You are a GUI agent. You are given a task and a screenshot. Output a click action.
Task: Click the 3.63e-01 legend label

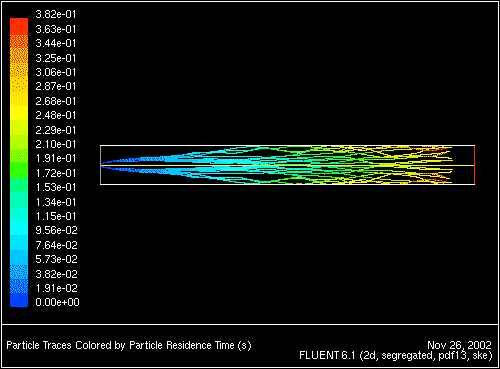point(56,29)
